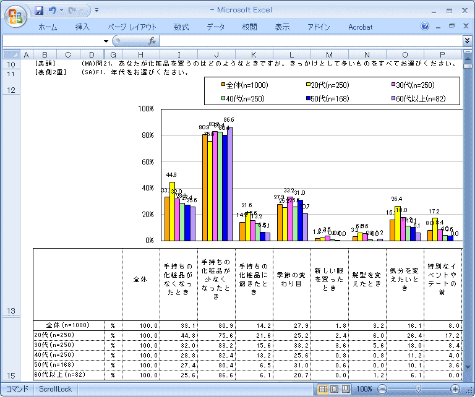Select the tallest purple bar labeled 86.6
This screenshot has height=397, width=475.
click(x=230, y=184)
